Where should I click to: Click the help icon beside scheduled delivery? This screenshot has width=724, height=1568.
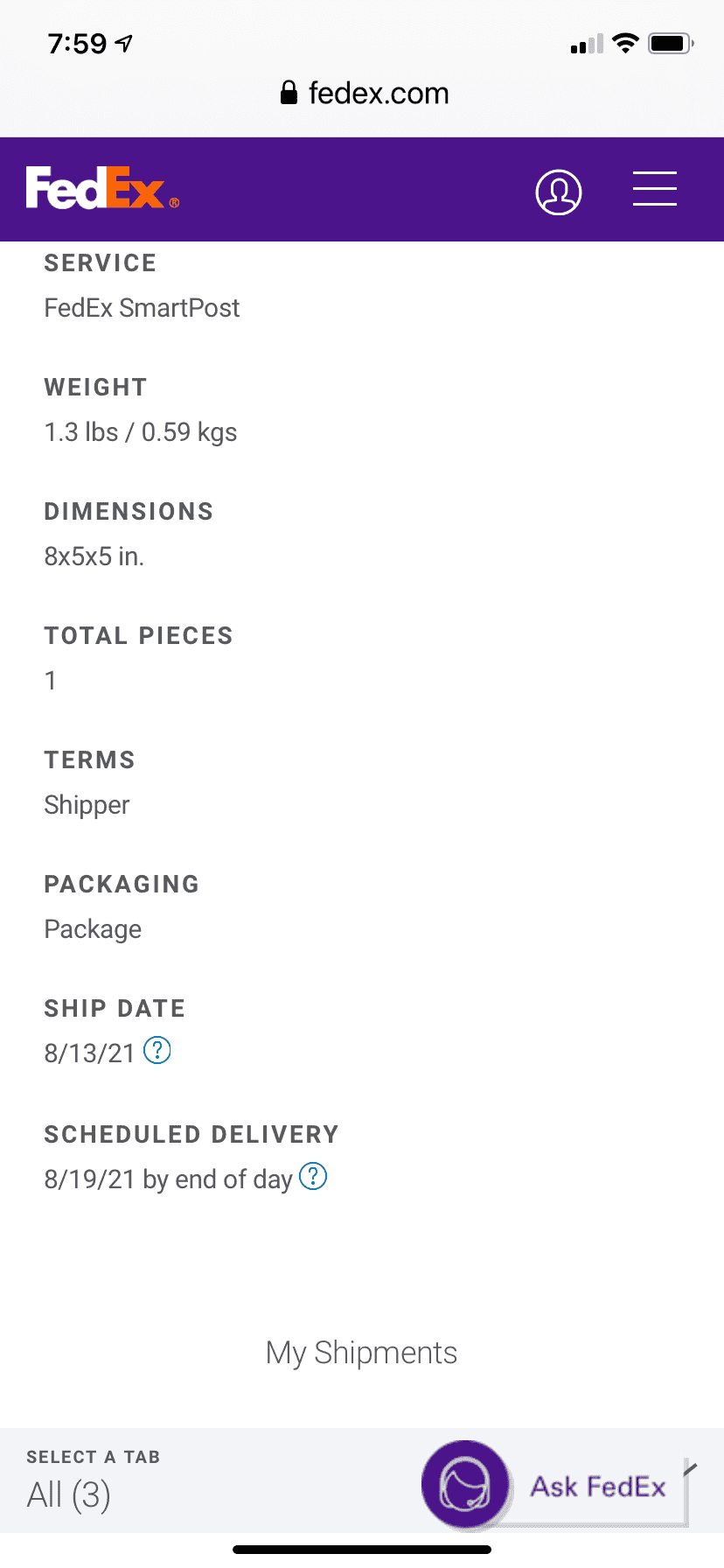click(313, 1176)
